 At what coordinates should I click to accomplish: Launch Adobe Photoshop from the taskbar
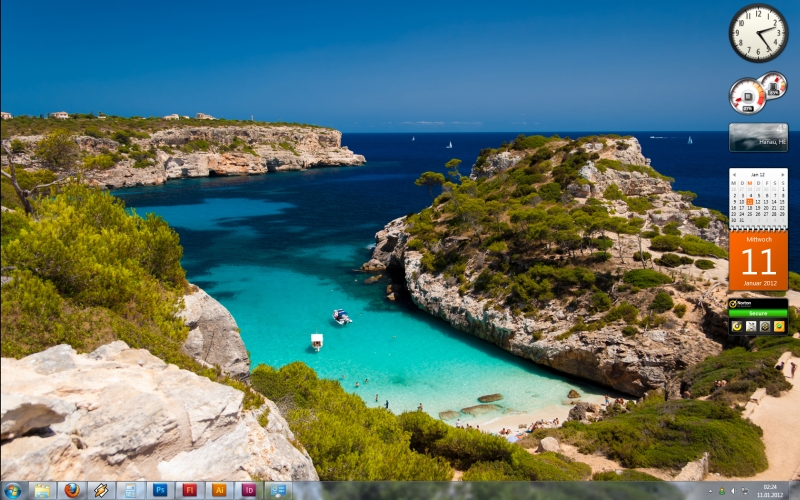(x=160, y=490)
